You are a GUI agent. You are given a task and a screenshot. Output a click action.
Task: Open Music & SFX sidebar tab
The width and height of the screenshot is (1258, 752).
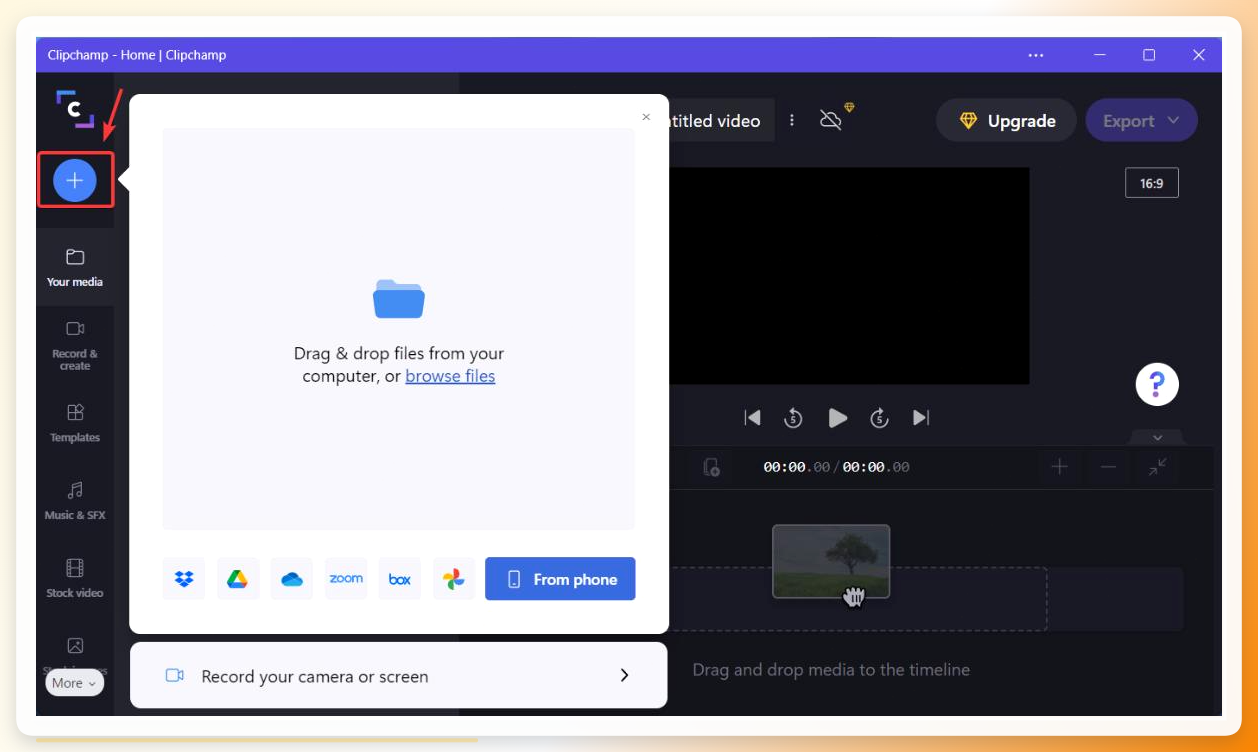click(75, 501)
